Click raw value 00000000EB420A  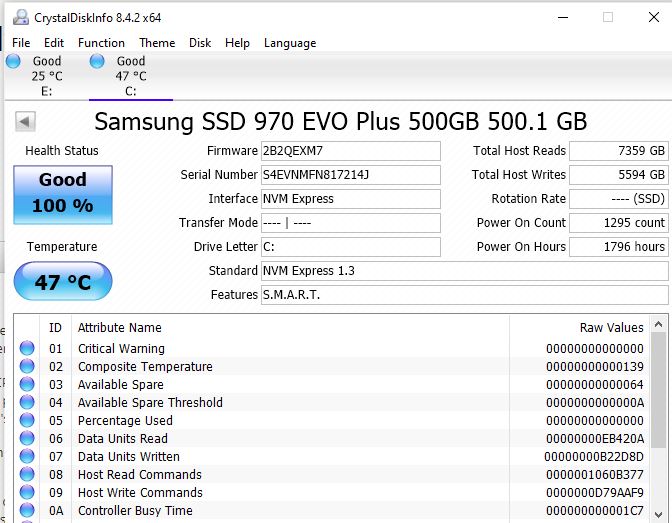tap(595, 439)
